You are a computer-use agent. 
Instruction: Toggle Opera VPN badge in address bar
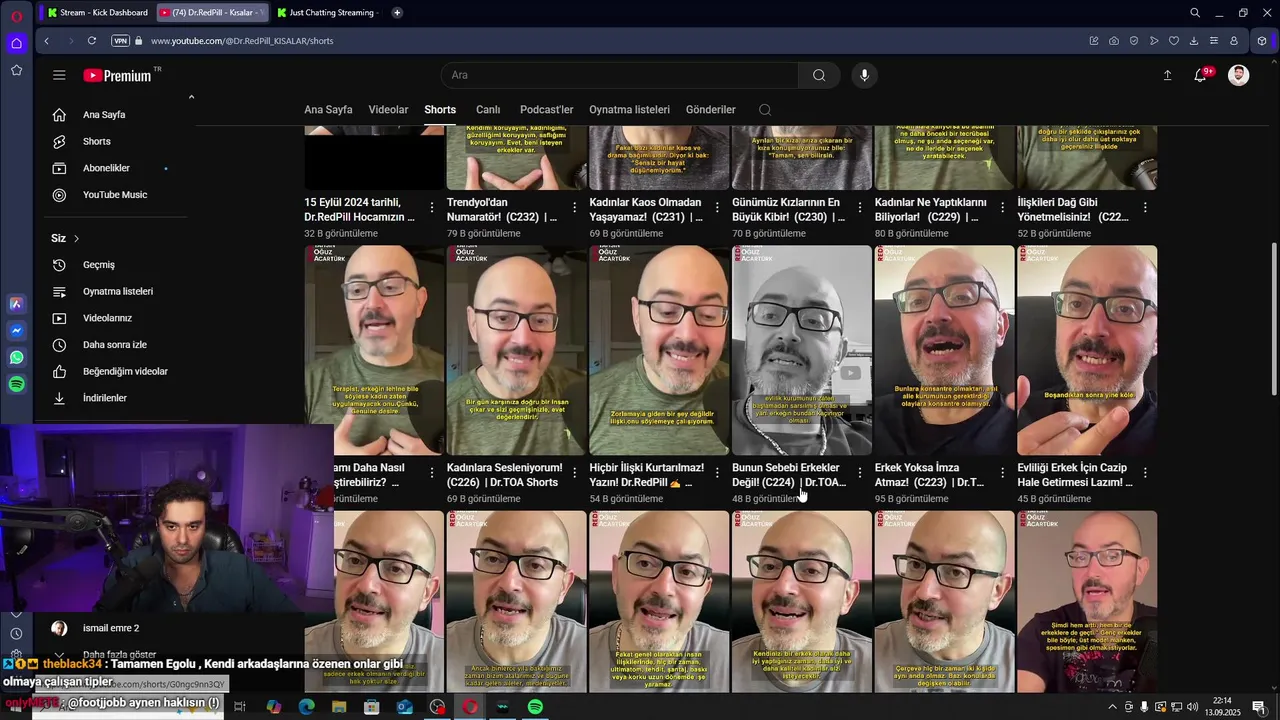pyautogui.click(x=121, y=41)
